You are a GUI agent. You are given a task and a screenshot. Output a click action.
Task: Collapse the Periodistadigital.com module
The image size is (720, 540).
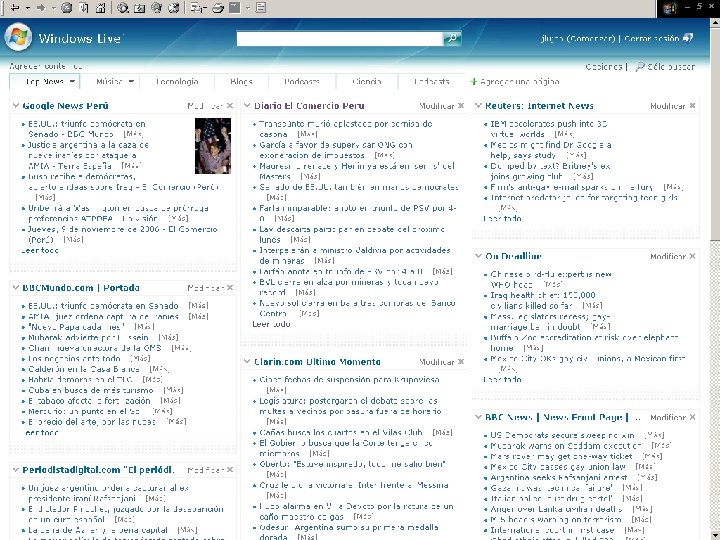tap(16, 470)
